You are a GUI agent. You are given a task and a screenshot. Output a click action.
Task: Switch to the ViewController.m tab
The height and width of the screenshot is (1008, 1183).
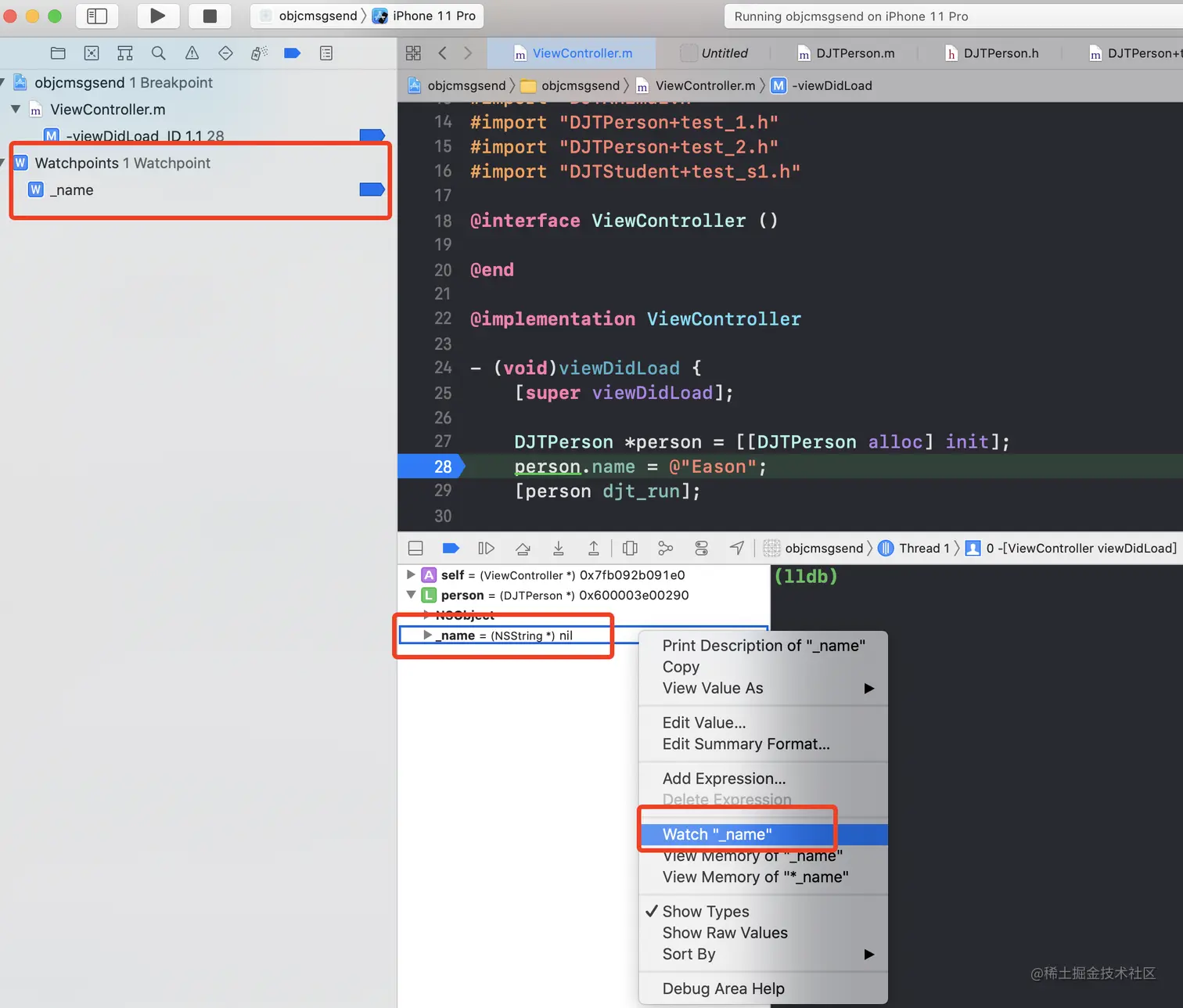tap(572, 53)
